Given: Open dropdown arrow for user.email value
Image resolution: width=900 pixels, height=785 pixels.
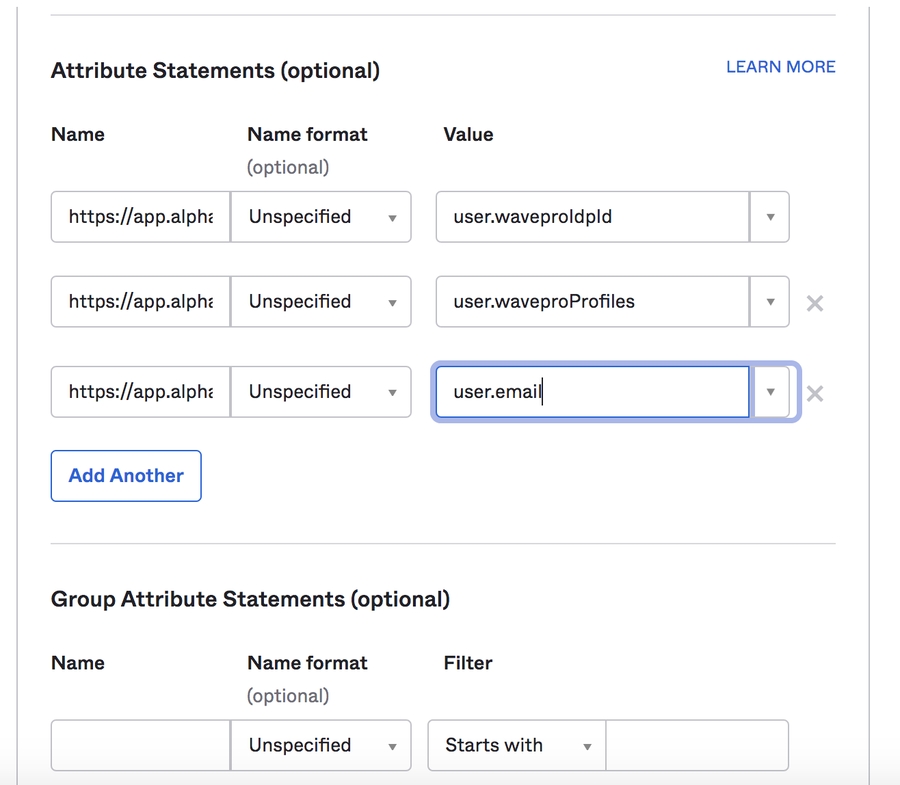Looking at the screenshot, I should [x=769, y=392].
